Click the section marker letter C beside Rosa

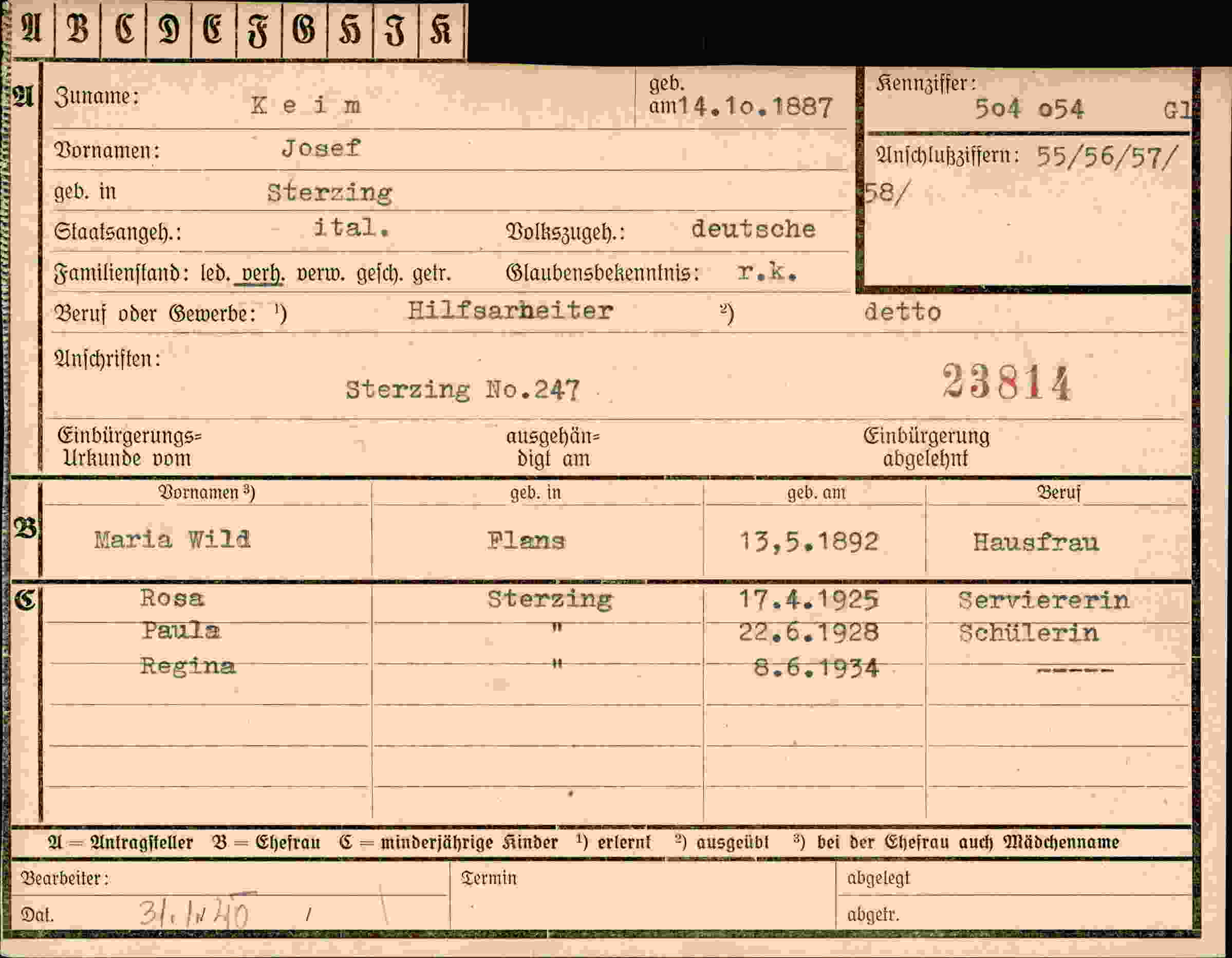tap(25, 600)
